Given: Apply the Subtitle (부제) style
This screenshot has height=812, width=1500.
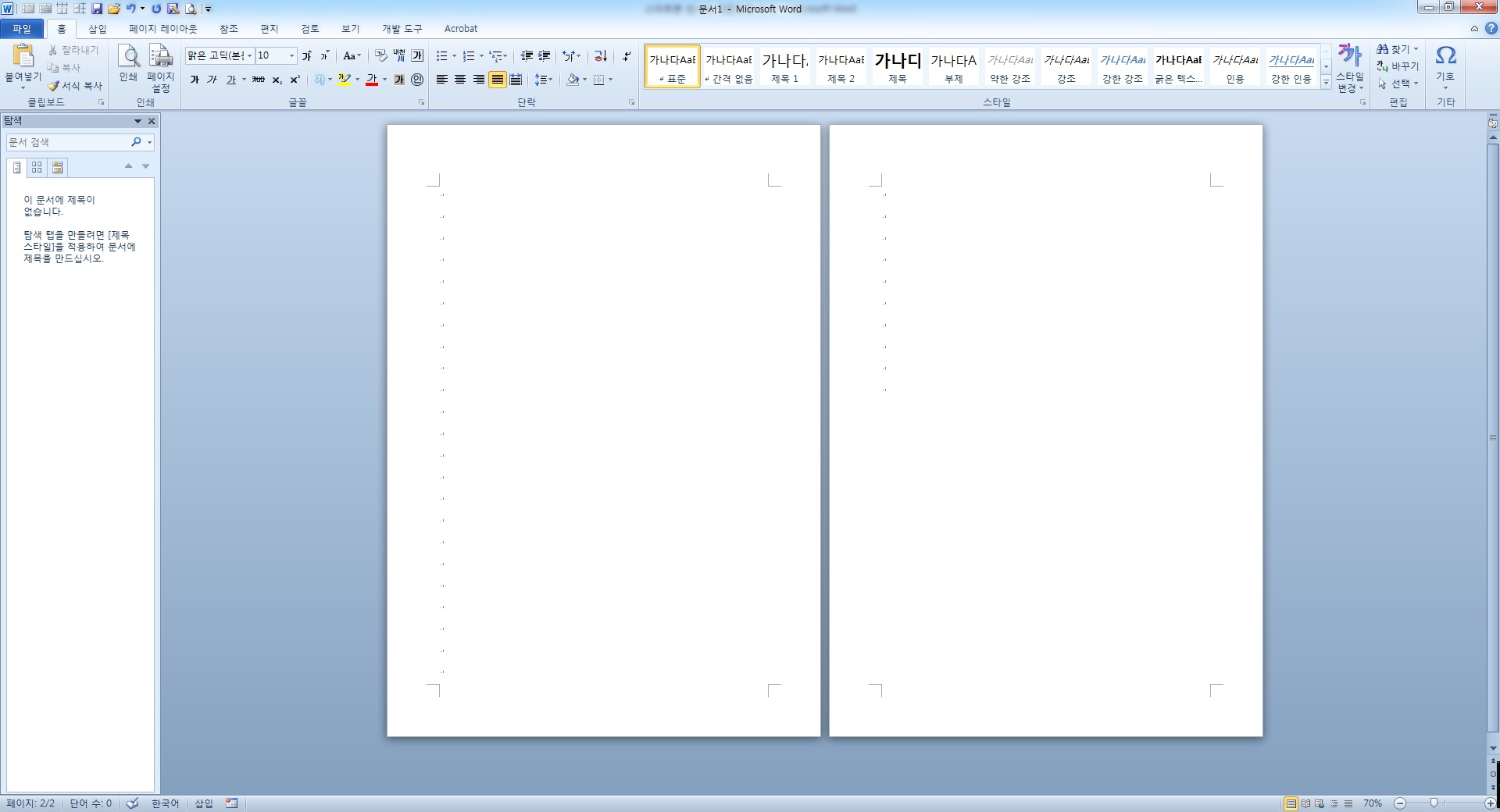Looking at the screenshot, I should [x=953, y=66].
